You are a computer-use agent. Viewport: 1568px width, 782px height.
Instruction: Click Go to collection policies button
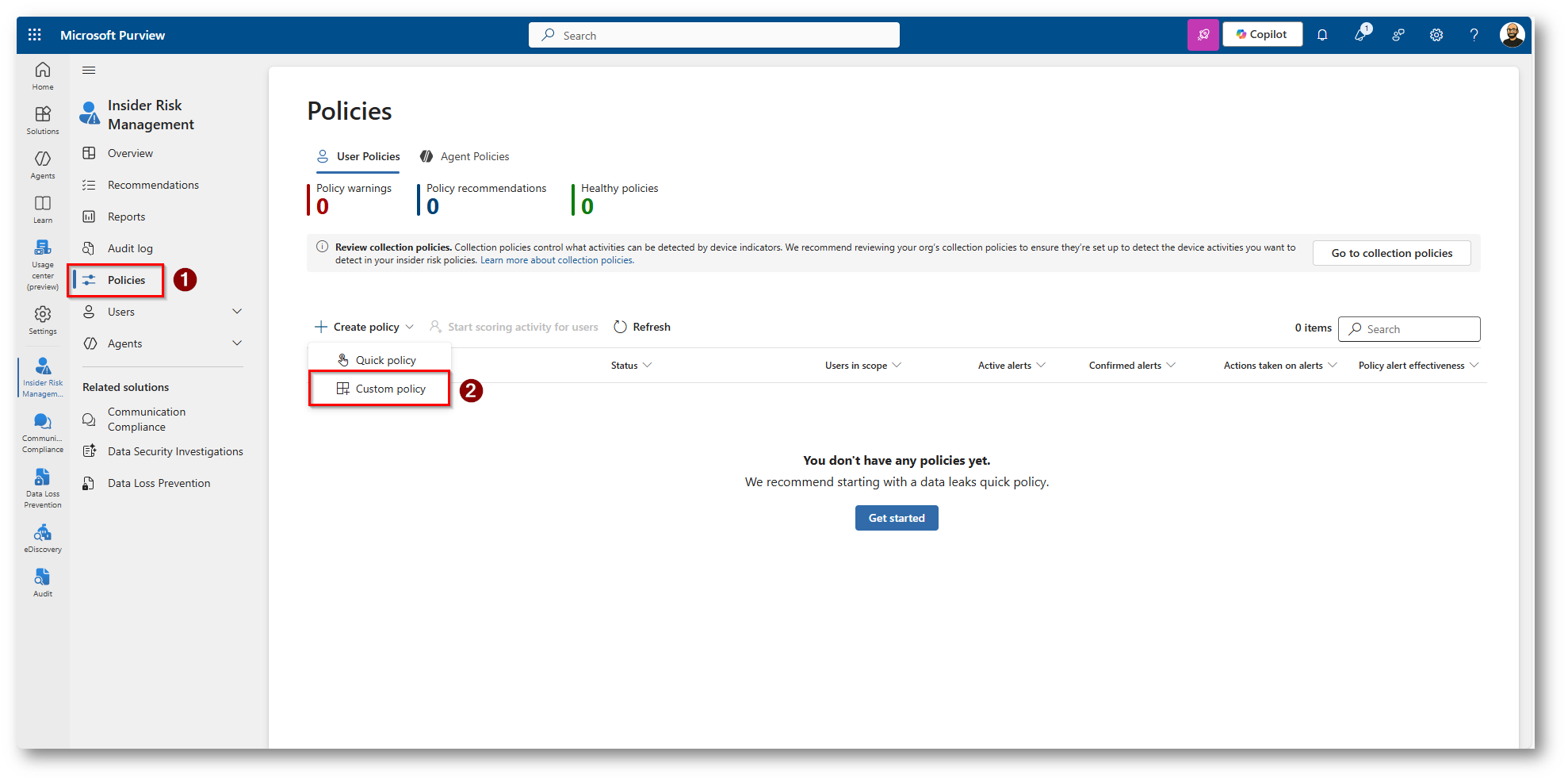(1391, 253)
